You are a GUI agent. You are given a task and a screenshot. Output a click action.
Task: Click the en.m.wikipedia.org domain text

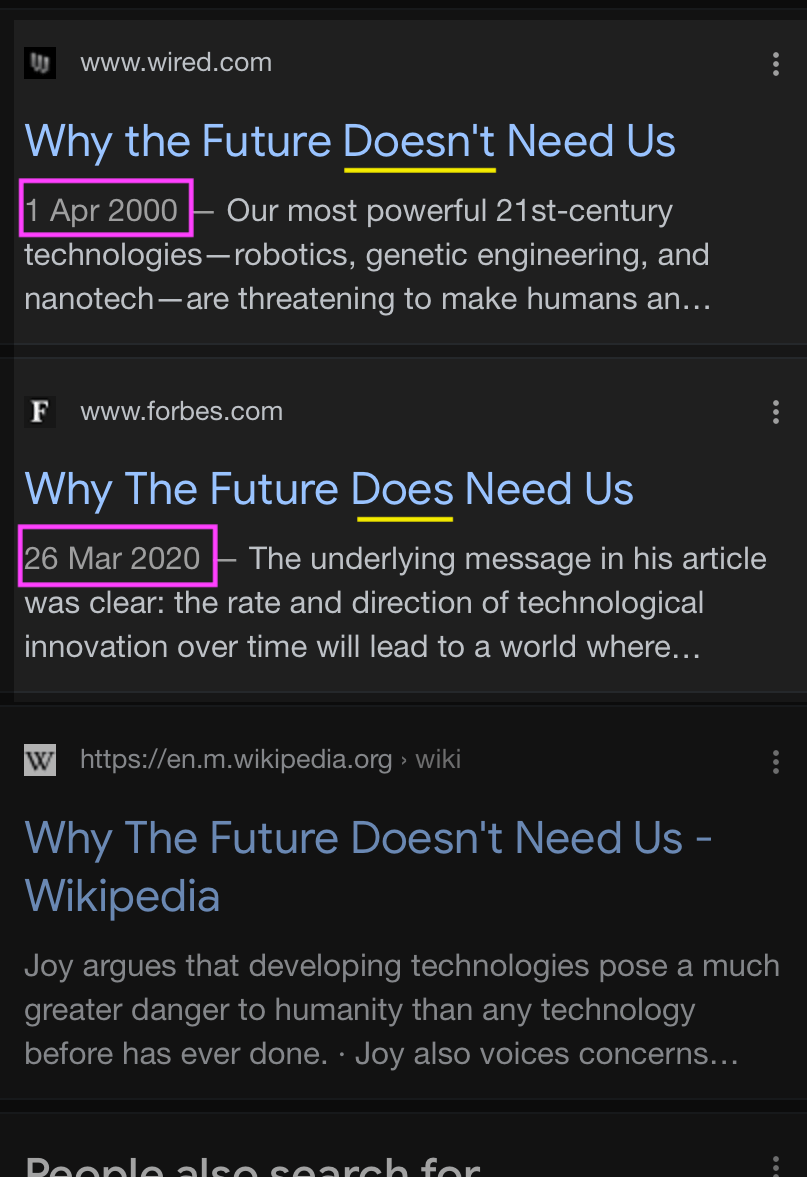(236, 760)
